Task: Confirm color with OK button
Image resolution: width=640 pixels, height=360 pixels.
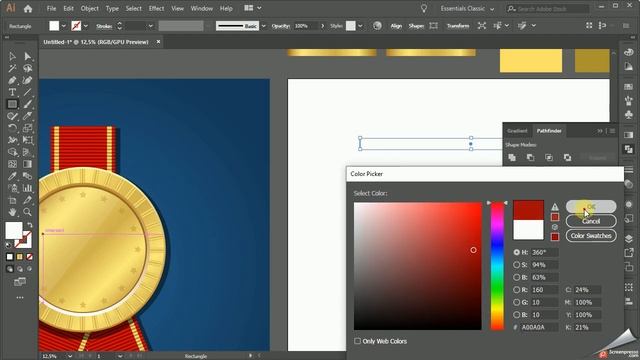Action: tap(591, 207)
